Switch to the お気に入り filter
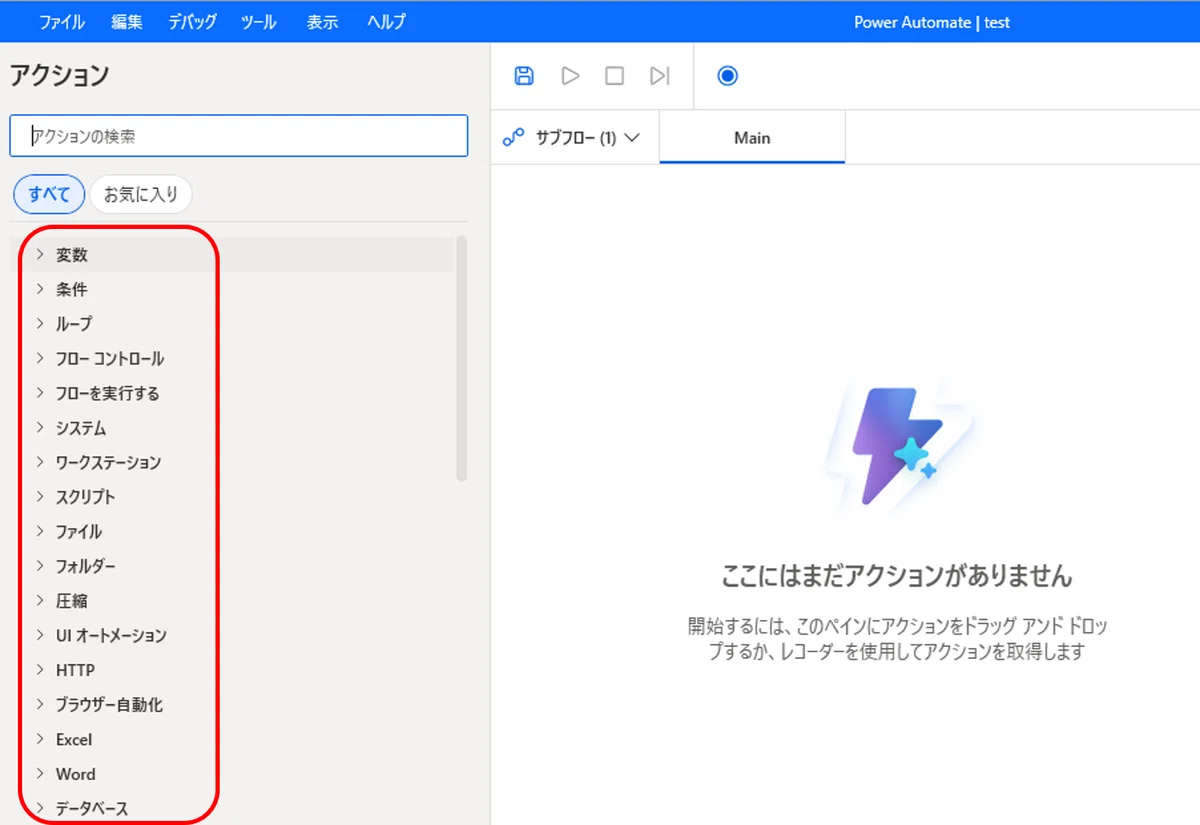 point(141,194)
